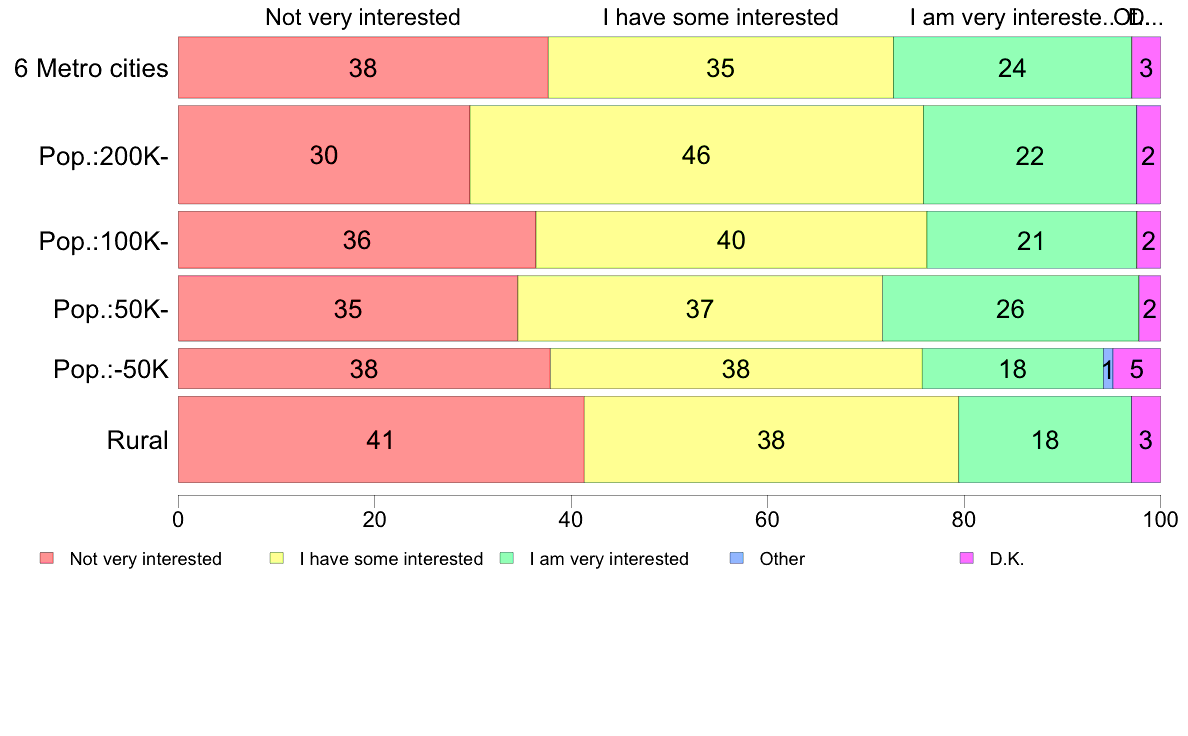Click the blue Other legend swatch
This screenshot has width=1188, height=736.
click(x=736, y=559)
